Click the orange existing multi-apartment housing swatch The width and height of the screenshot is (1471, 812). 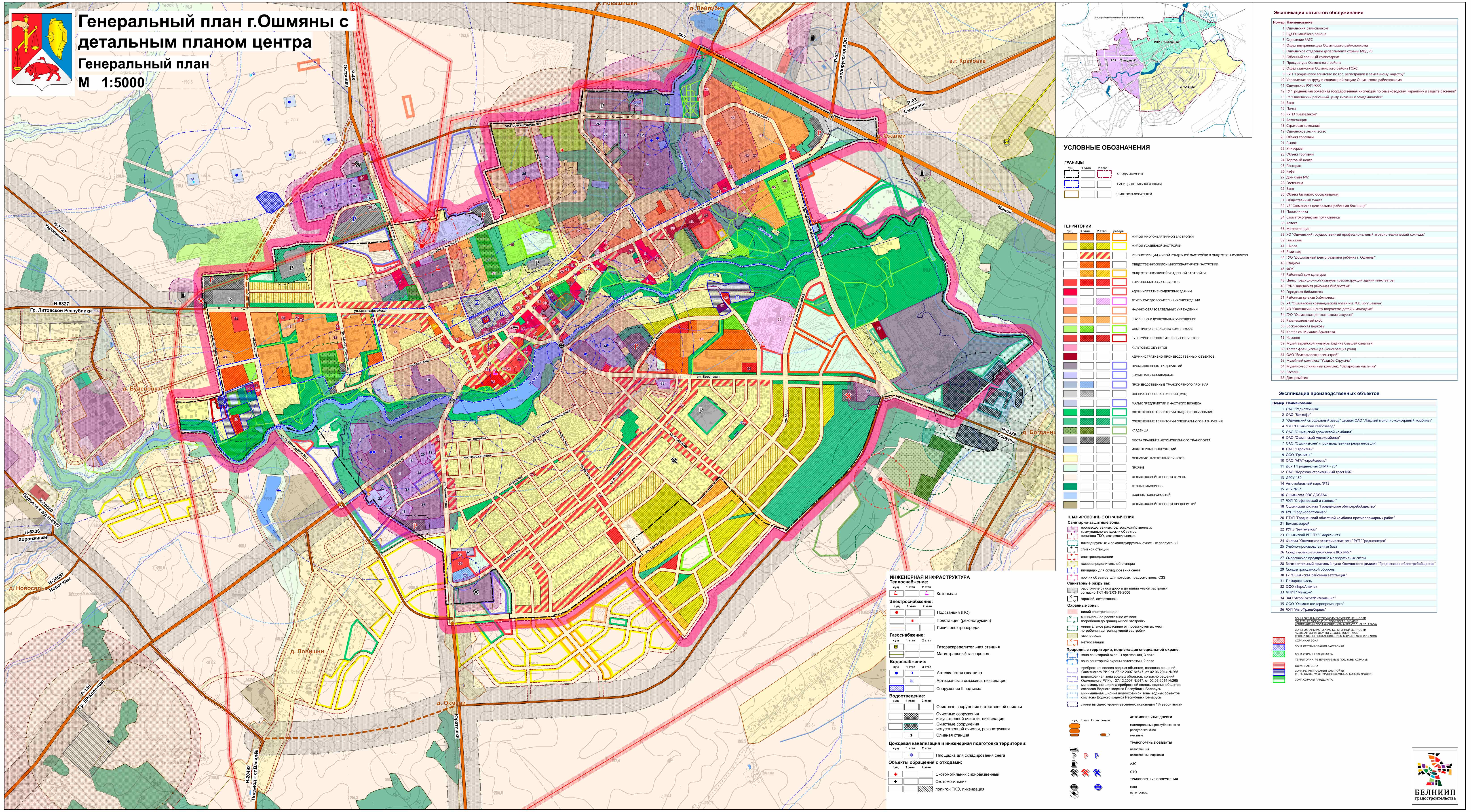pos(1070,236)
